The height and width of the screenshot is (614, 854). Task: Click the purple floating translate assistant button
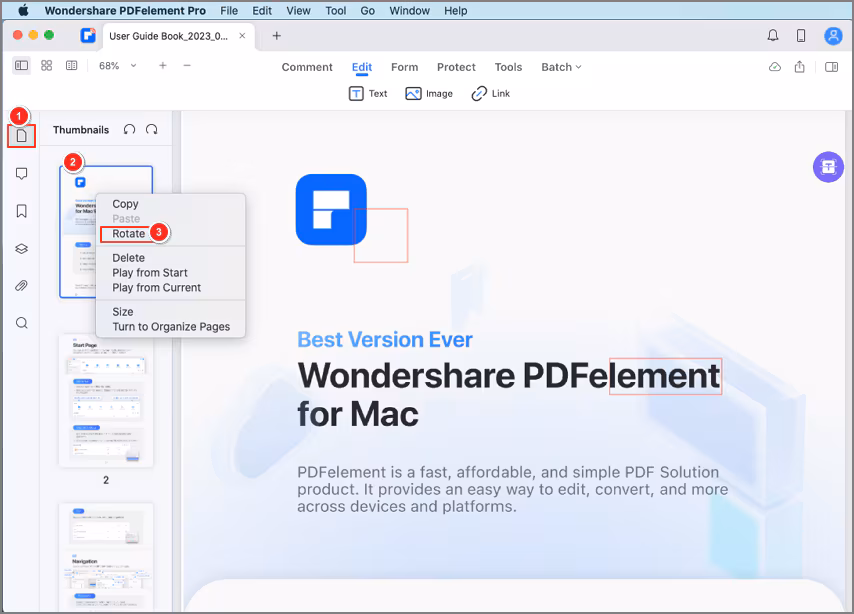(x=828, y=167)
